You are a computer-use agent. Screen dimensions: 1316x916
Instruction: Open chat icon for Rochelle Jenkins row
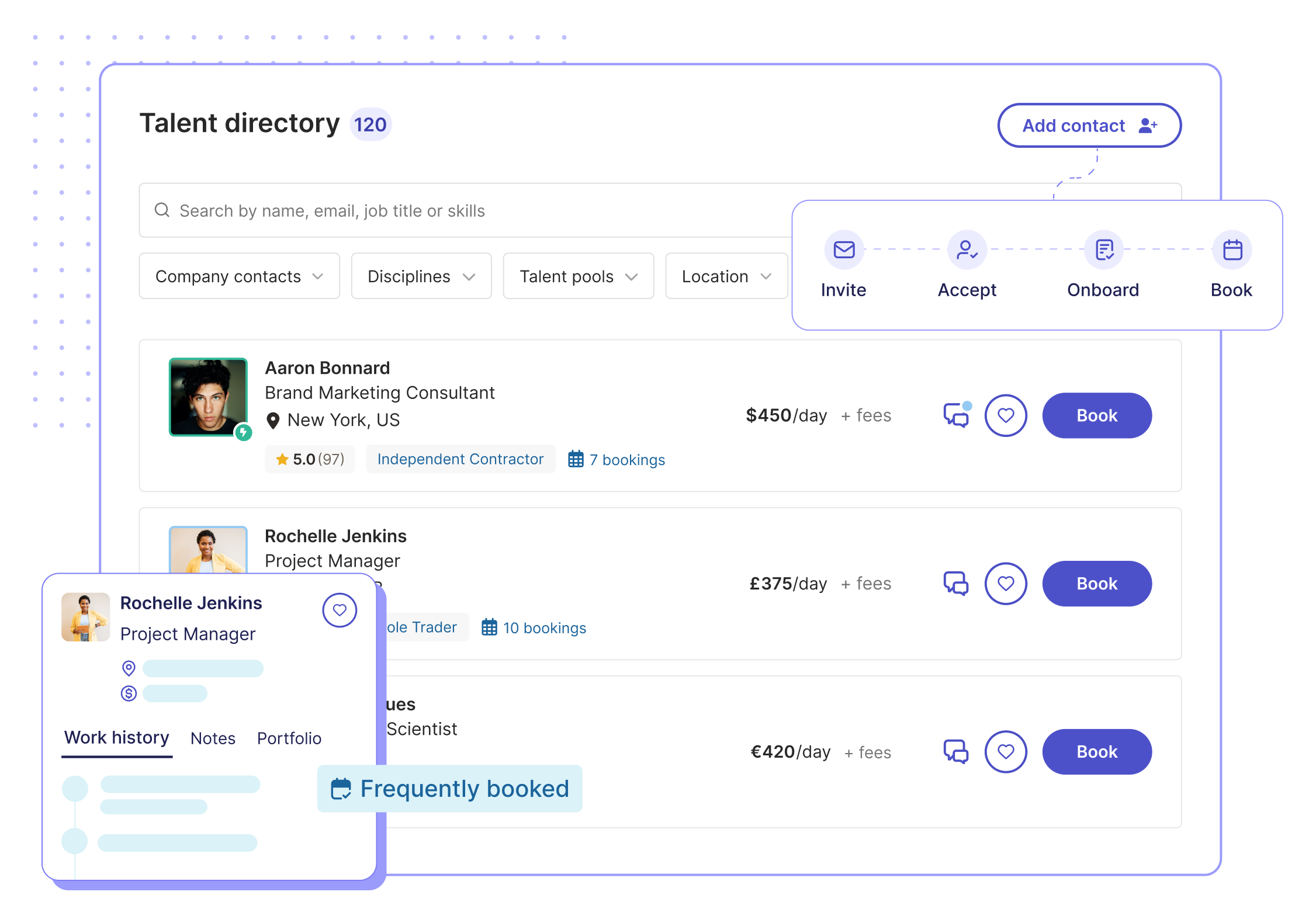click(956, 584)
